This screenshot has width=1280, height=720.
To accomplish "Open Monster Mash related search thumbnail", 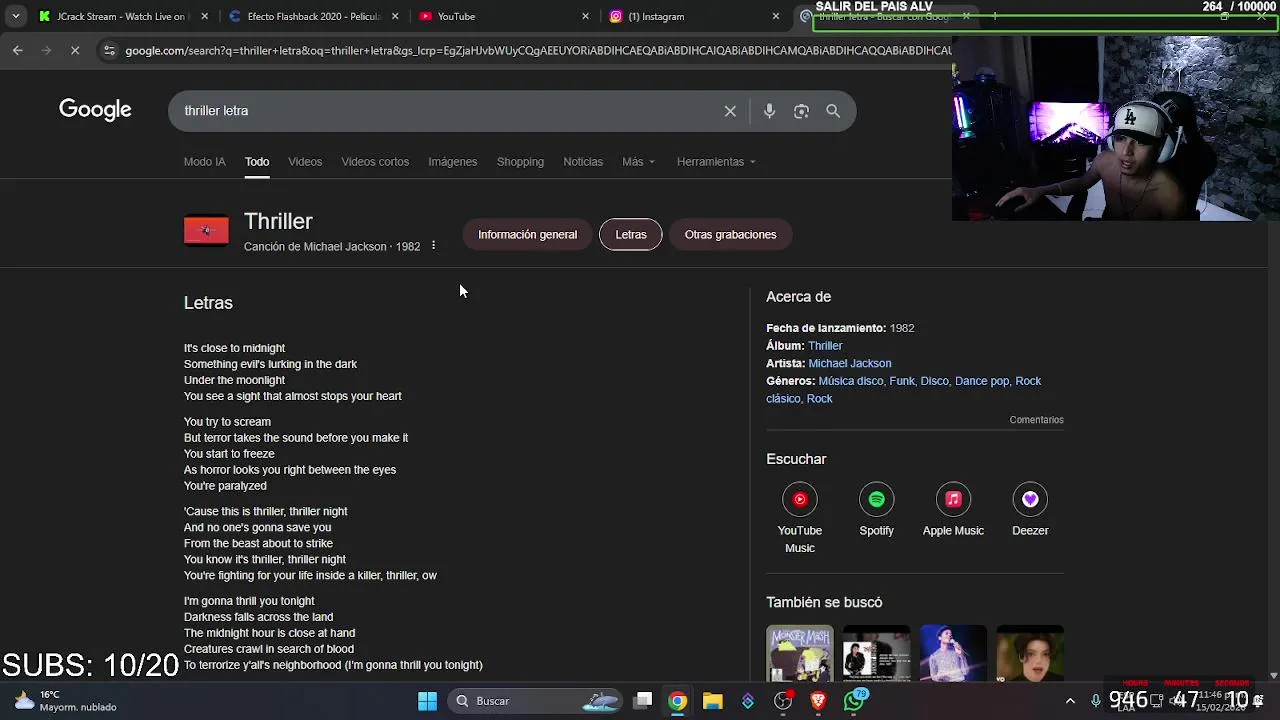I will (800, 654).
